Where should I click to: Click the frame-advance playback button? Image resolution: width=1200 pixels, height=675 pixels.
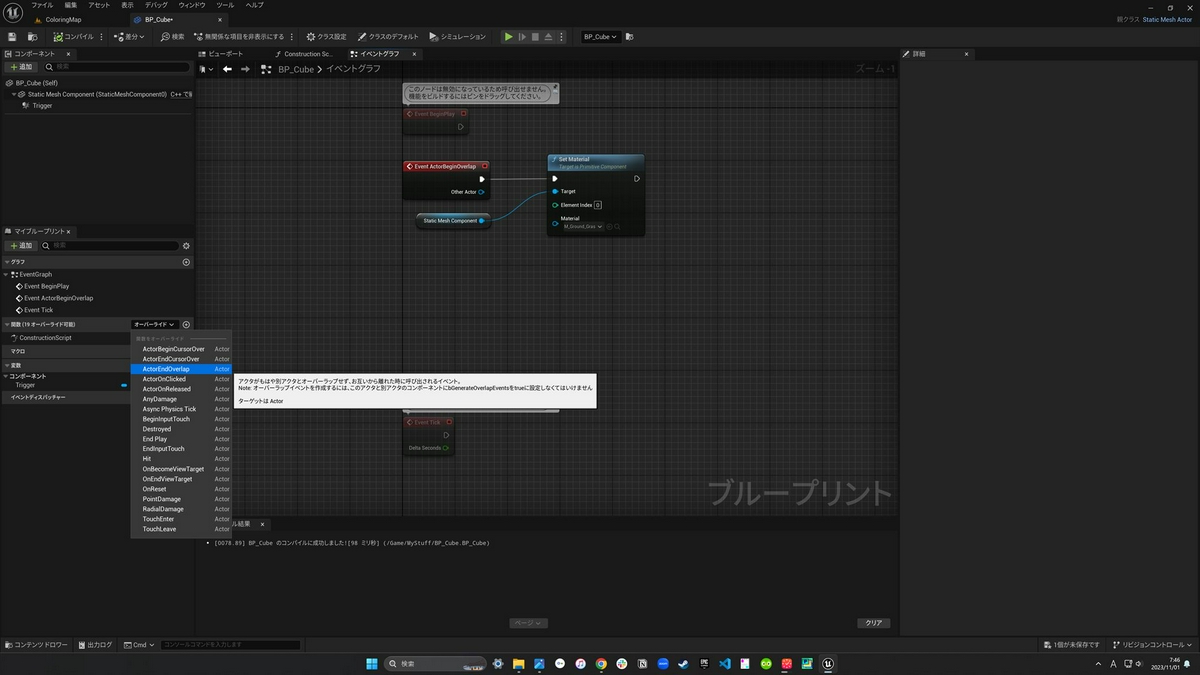click(522, 37)
